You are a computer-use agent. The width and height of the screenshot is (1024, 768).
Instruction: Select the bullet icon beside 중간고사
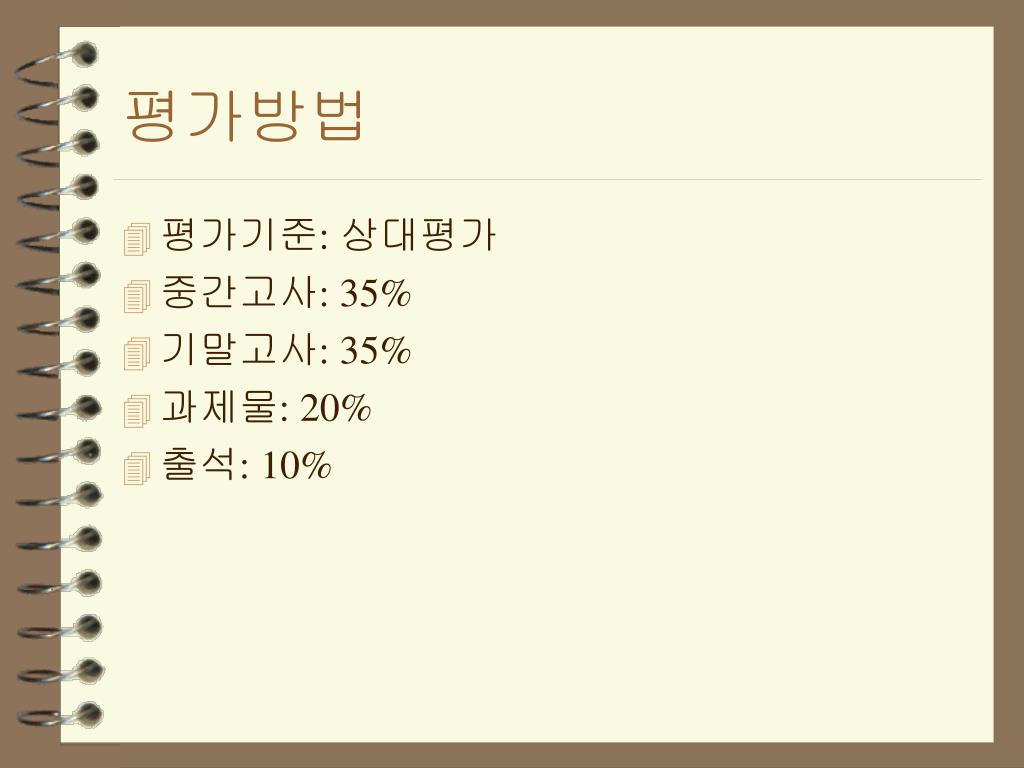pos(136,296)
